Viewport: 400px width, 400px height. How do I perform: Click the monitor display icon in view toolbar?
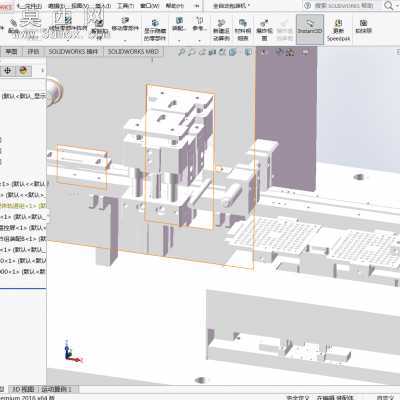(x=305, y=52)
